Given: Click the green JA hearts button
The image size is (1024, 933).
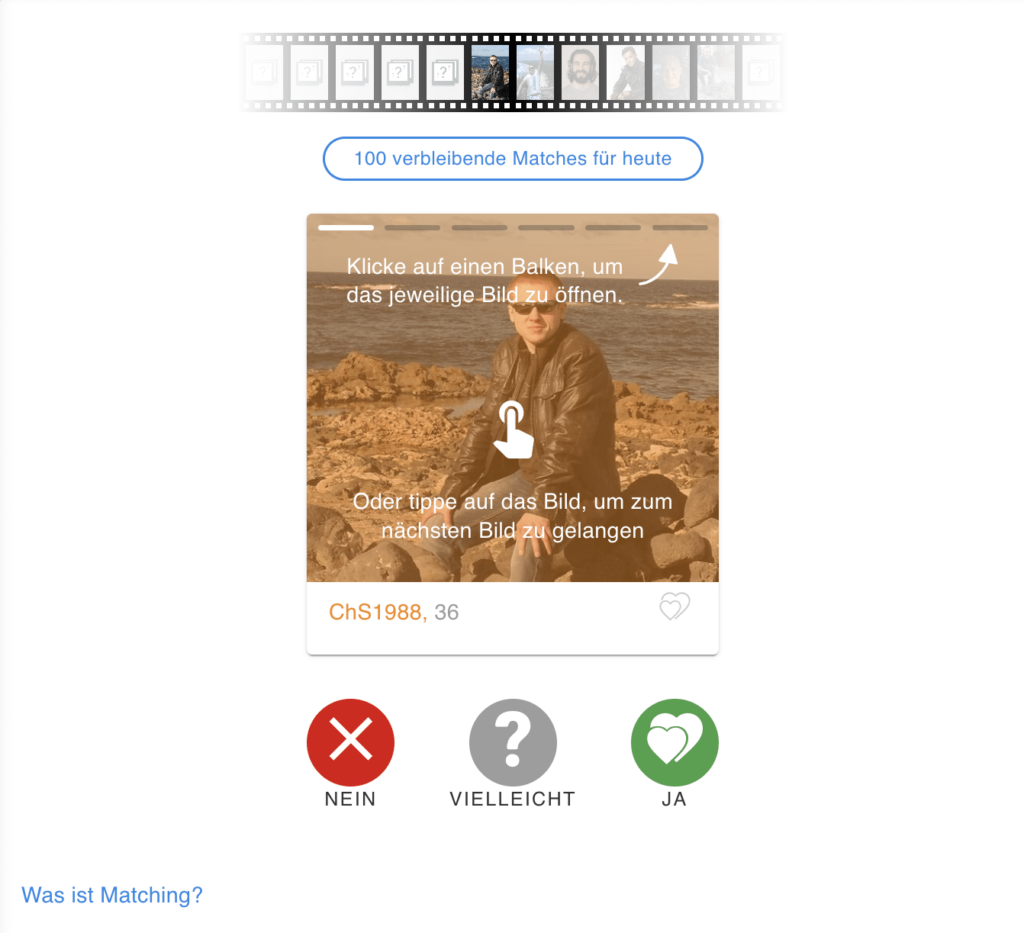Looking at the screenshot, I should [675, 742].
